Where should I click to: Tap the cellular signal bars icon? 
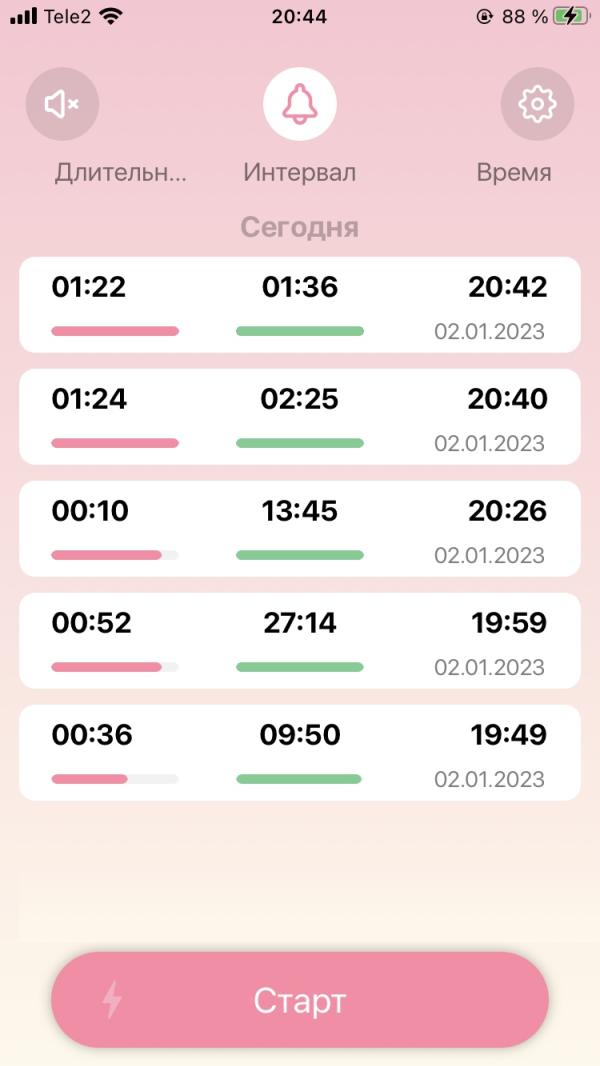coord(24,16)
